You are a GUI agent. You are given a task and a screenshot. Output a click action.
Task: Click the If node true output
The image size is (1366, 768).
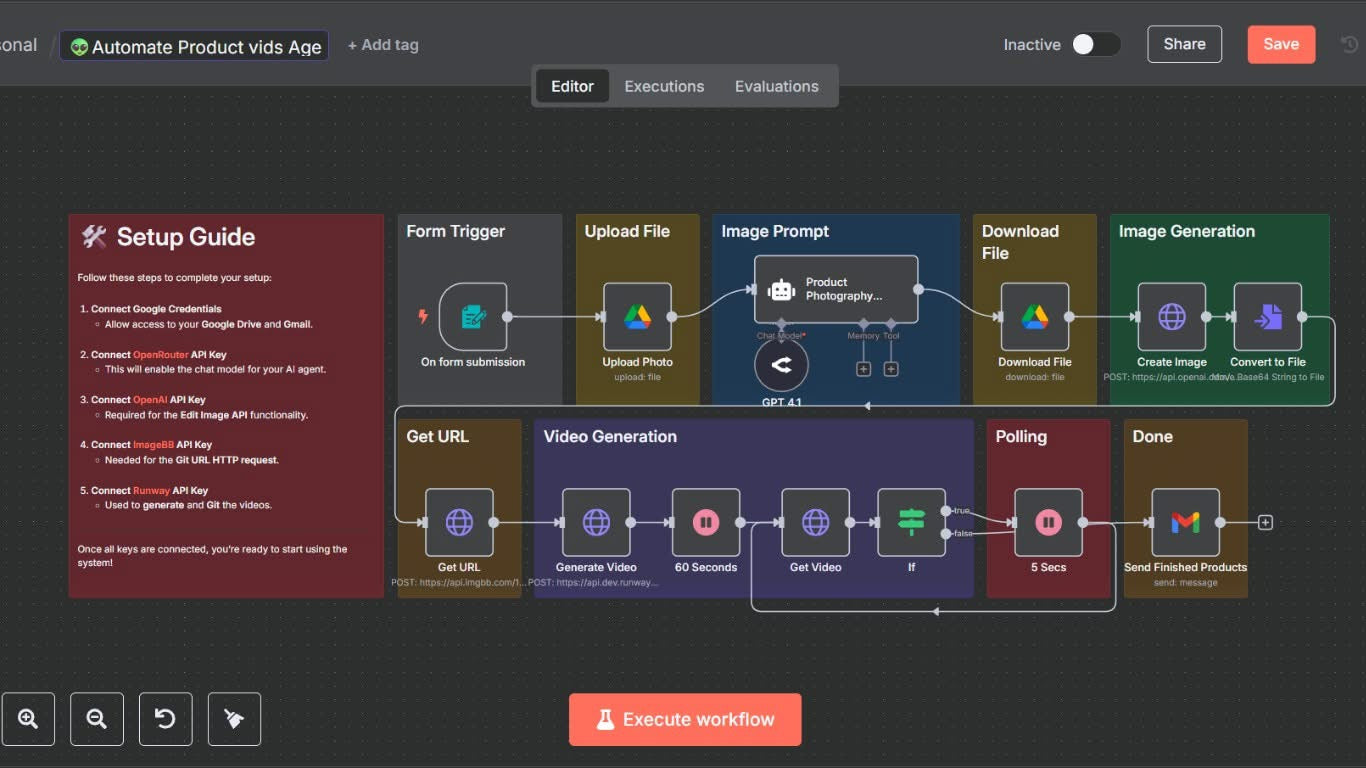tap(946, 511)
